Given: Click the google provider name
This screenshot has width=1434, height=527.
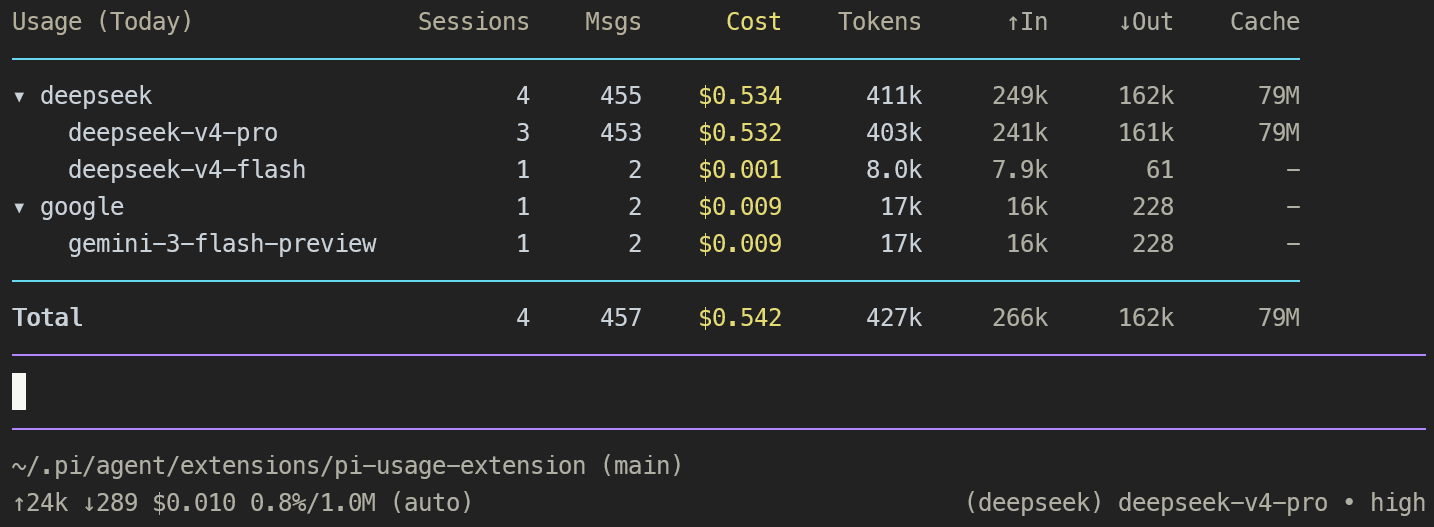Looking at the screenshot, I should tap(82, 207).
